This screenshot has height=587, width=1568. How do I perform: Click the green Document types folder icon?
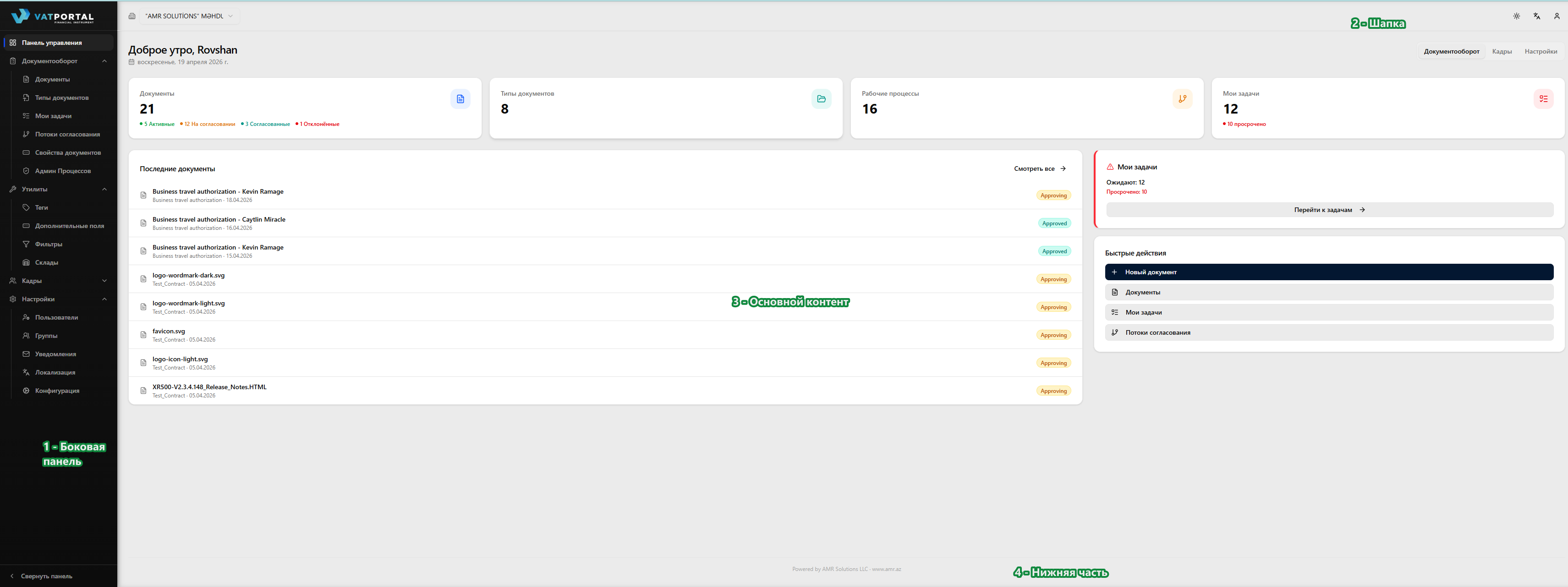click(x=821, y=99)
